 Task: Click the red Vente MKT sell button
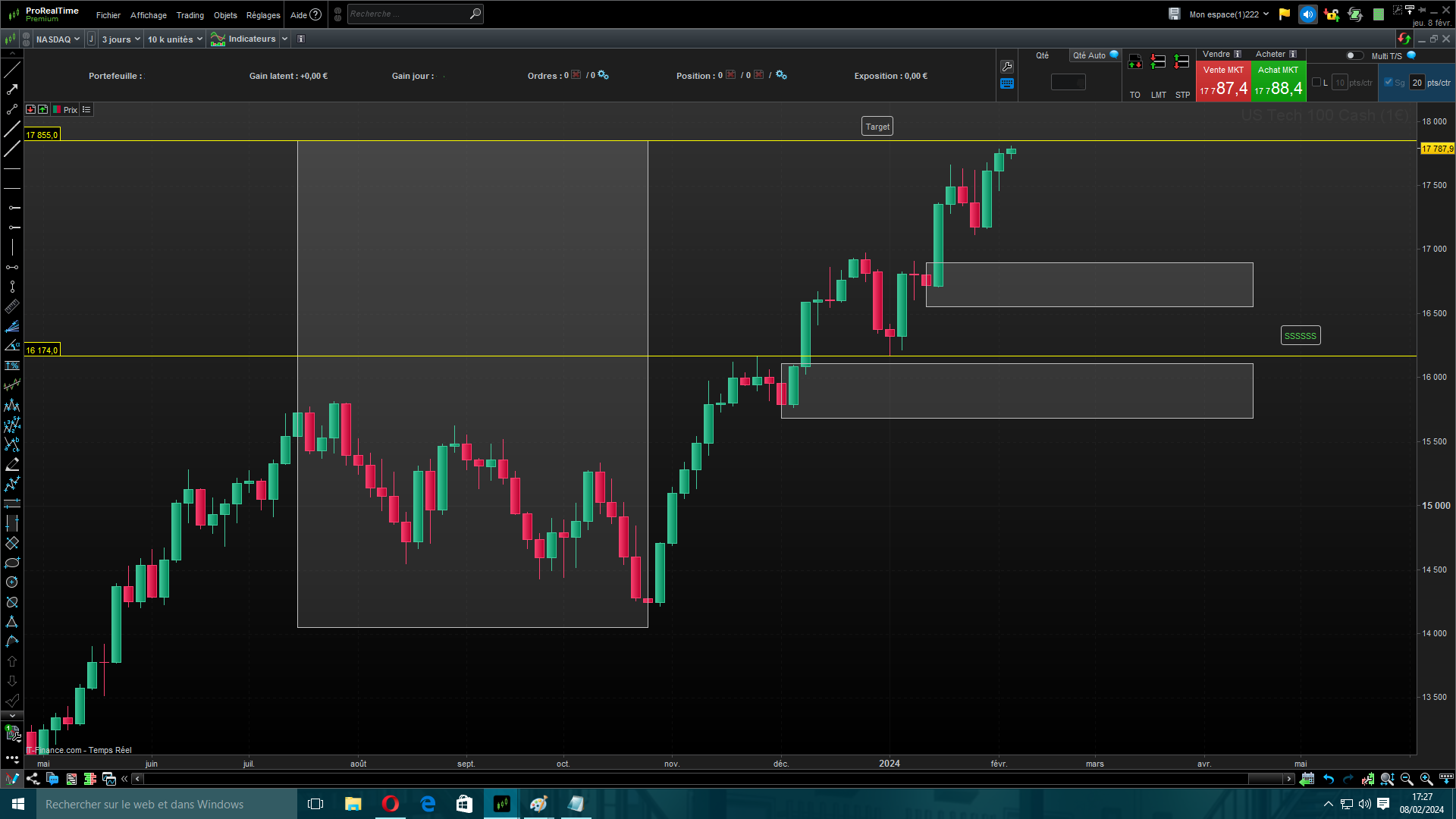point(1223,82)
